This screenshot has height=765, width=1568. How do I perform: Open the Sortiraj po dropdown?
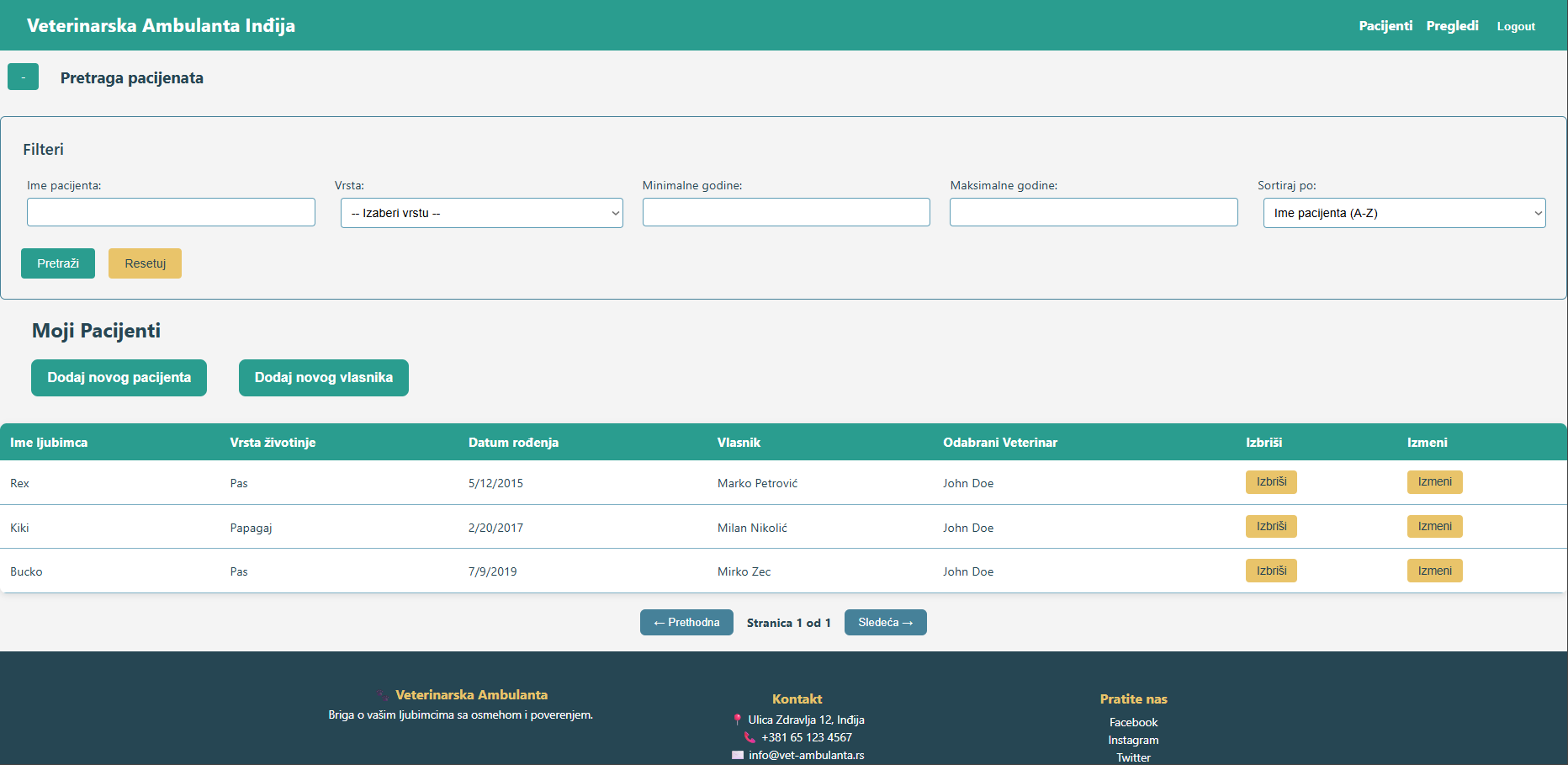point(1404,213)
